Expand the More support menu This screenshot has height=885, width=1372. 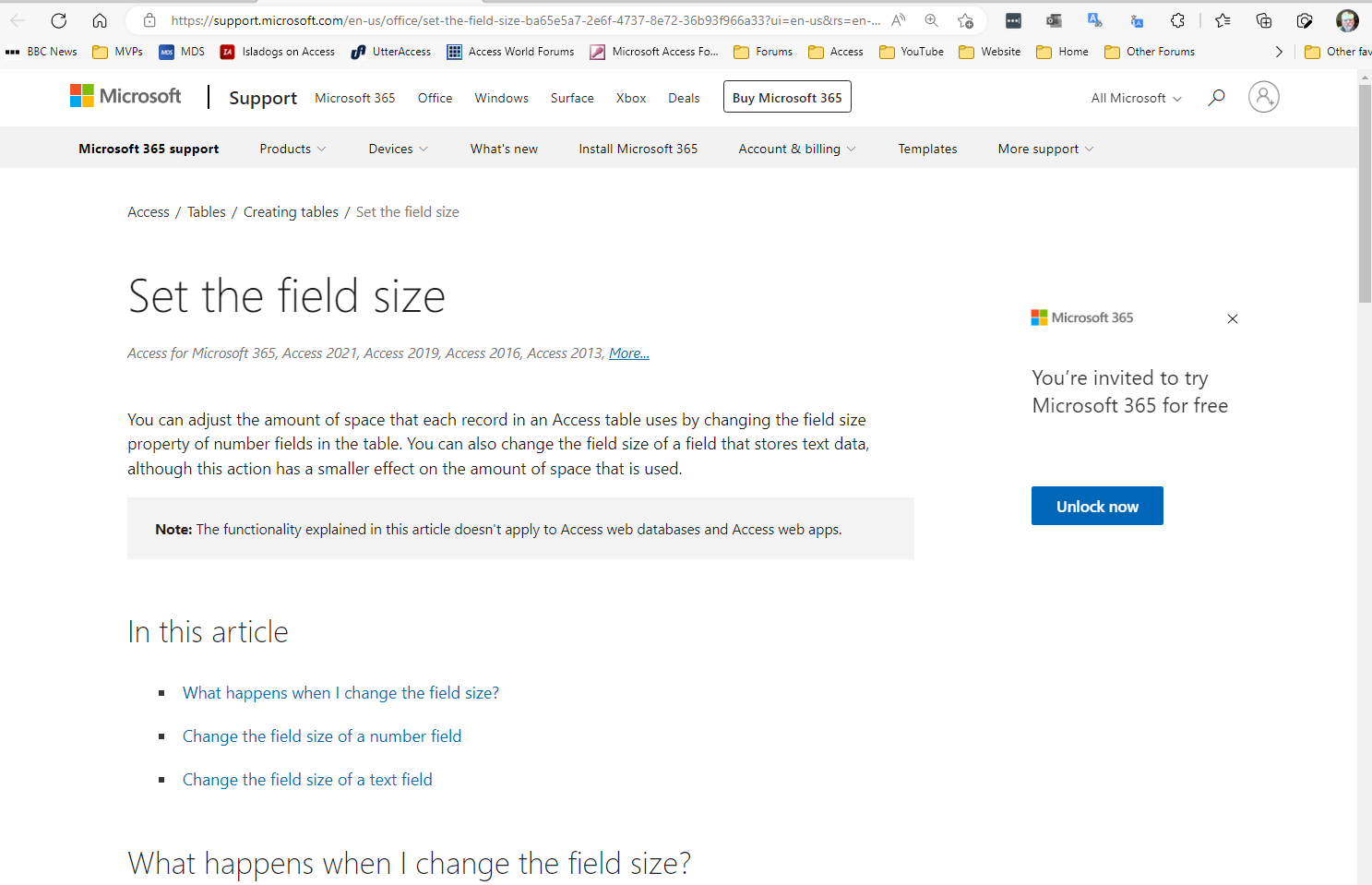[x=1045, y=149]
